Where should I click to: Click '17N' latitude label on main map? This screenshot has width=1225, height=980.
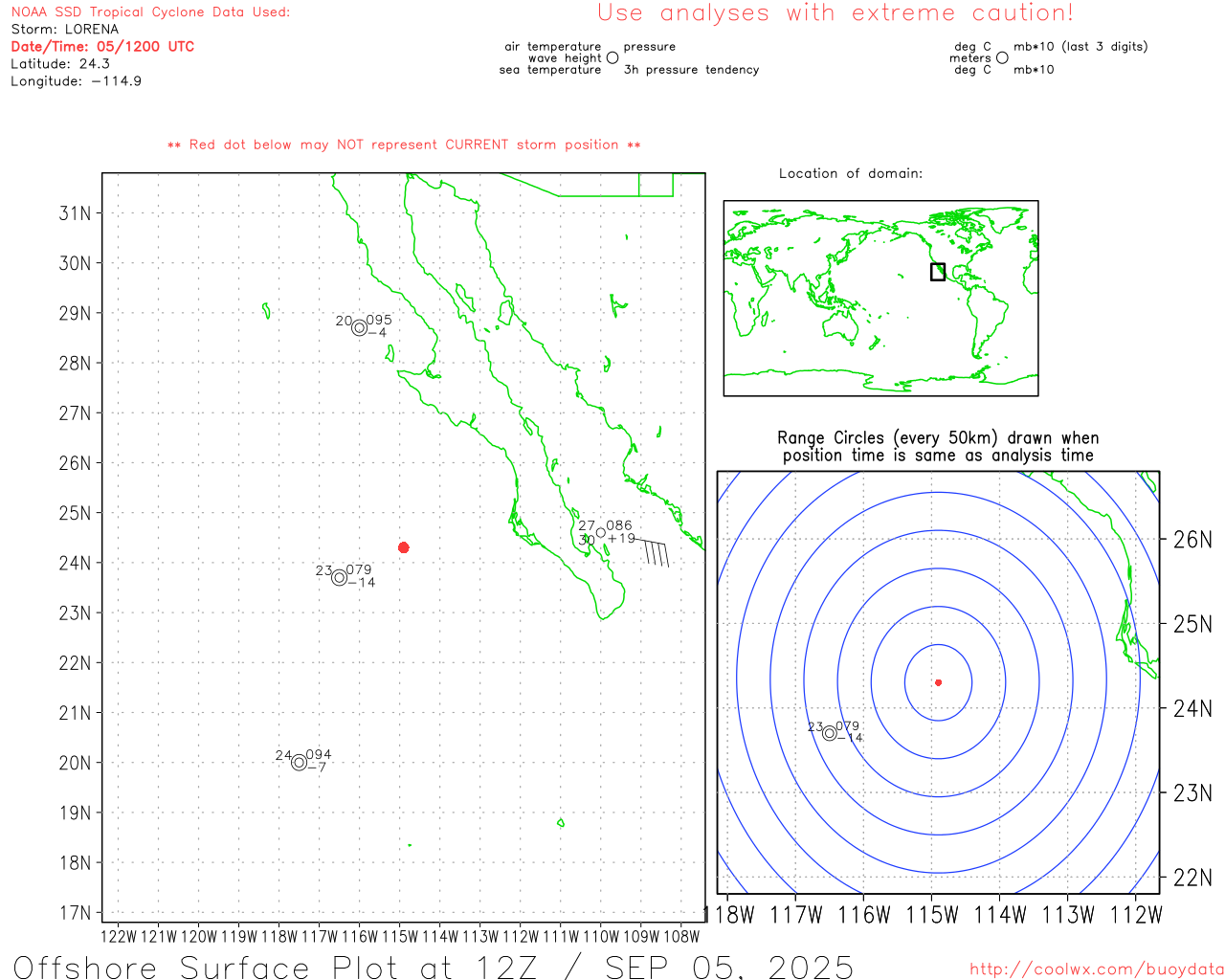click(76, 913)
